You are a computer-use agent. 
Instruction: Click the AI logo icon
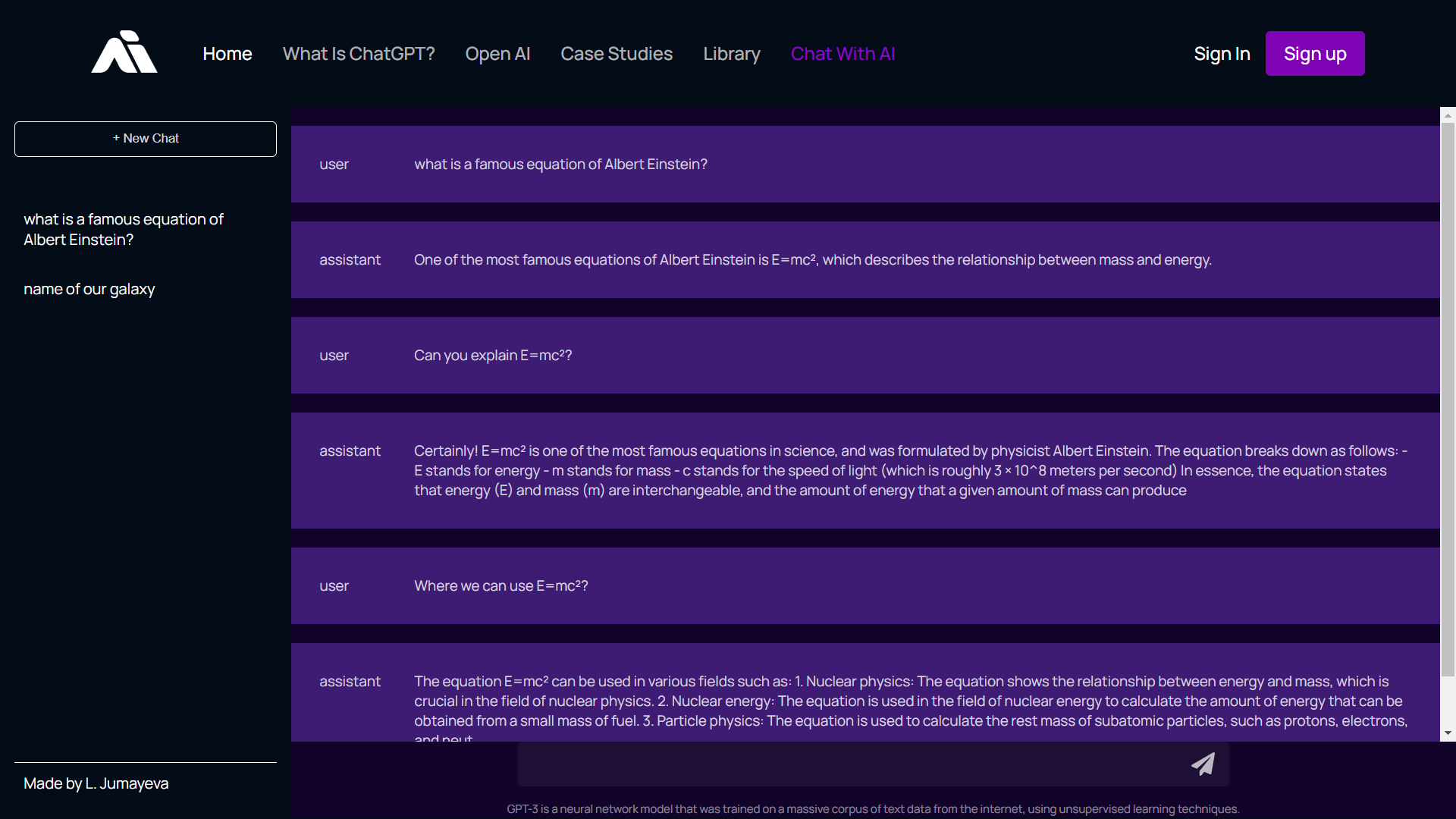(124, 52)
